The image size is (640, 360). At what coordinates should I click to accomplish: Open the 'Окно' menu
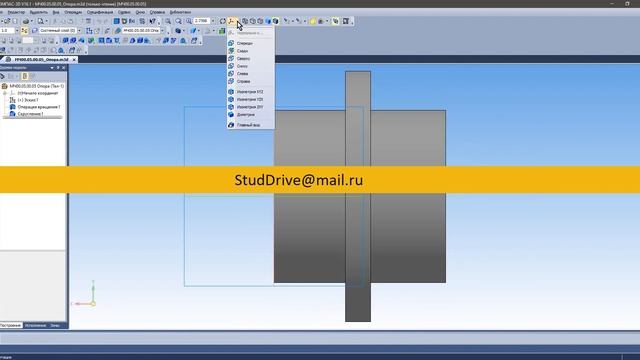point(140,12)
